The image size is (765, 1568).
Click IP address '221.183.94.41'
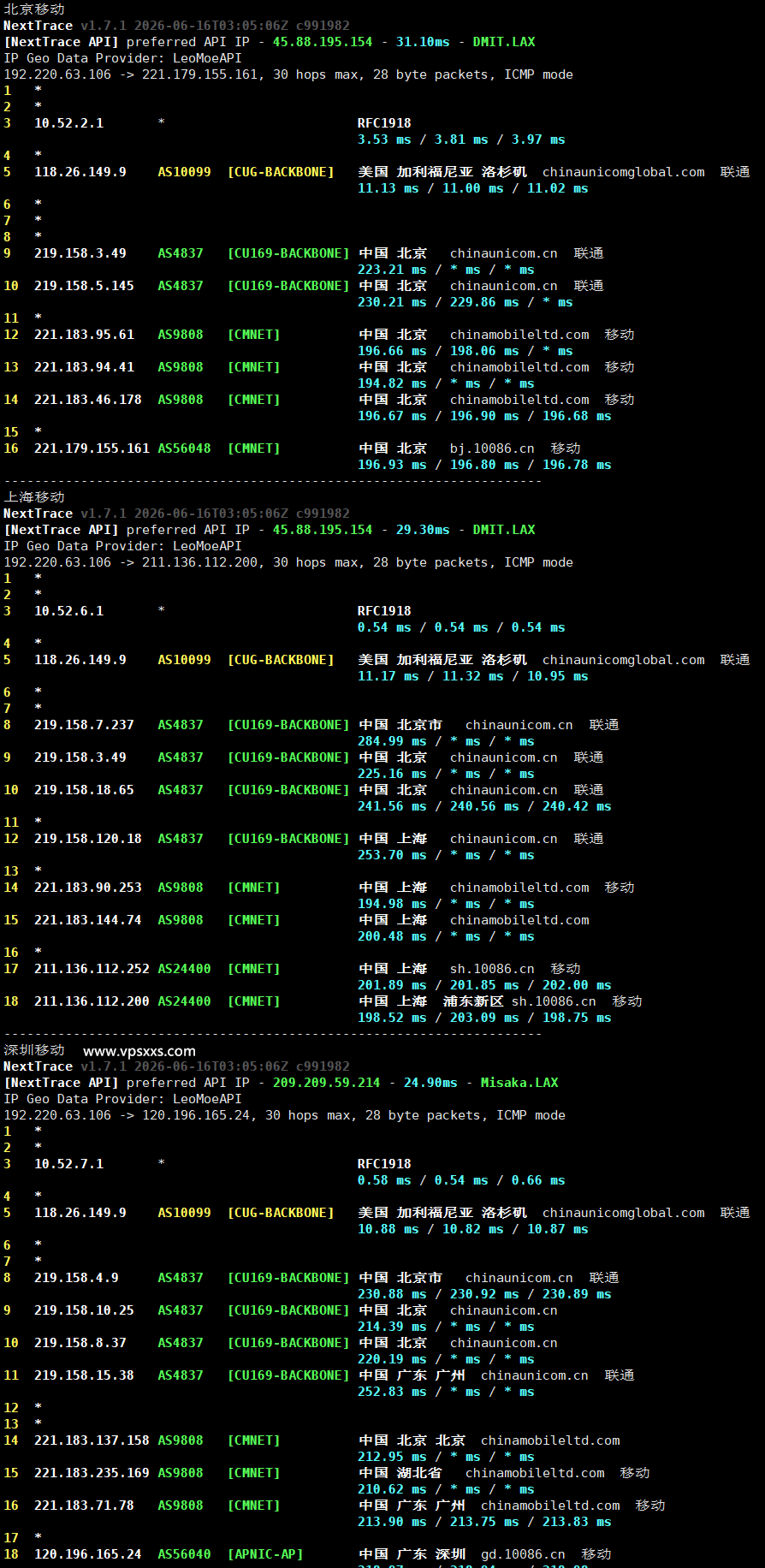84,366
